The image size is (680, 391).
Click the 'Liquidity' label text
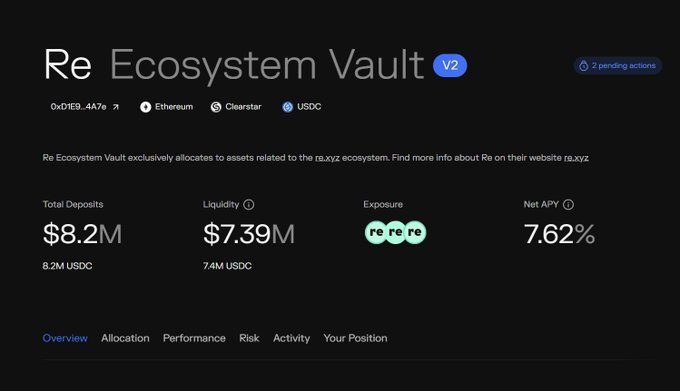(x=221, y=205)
